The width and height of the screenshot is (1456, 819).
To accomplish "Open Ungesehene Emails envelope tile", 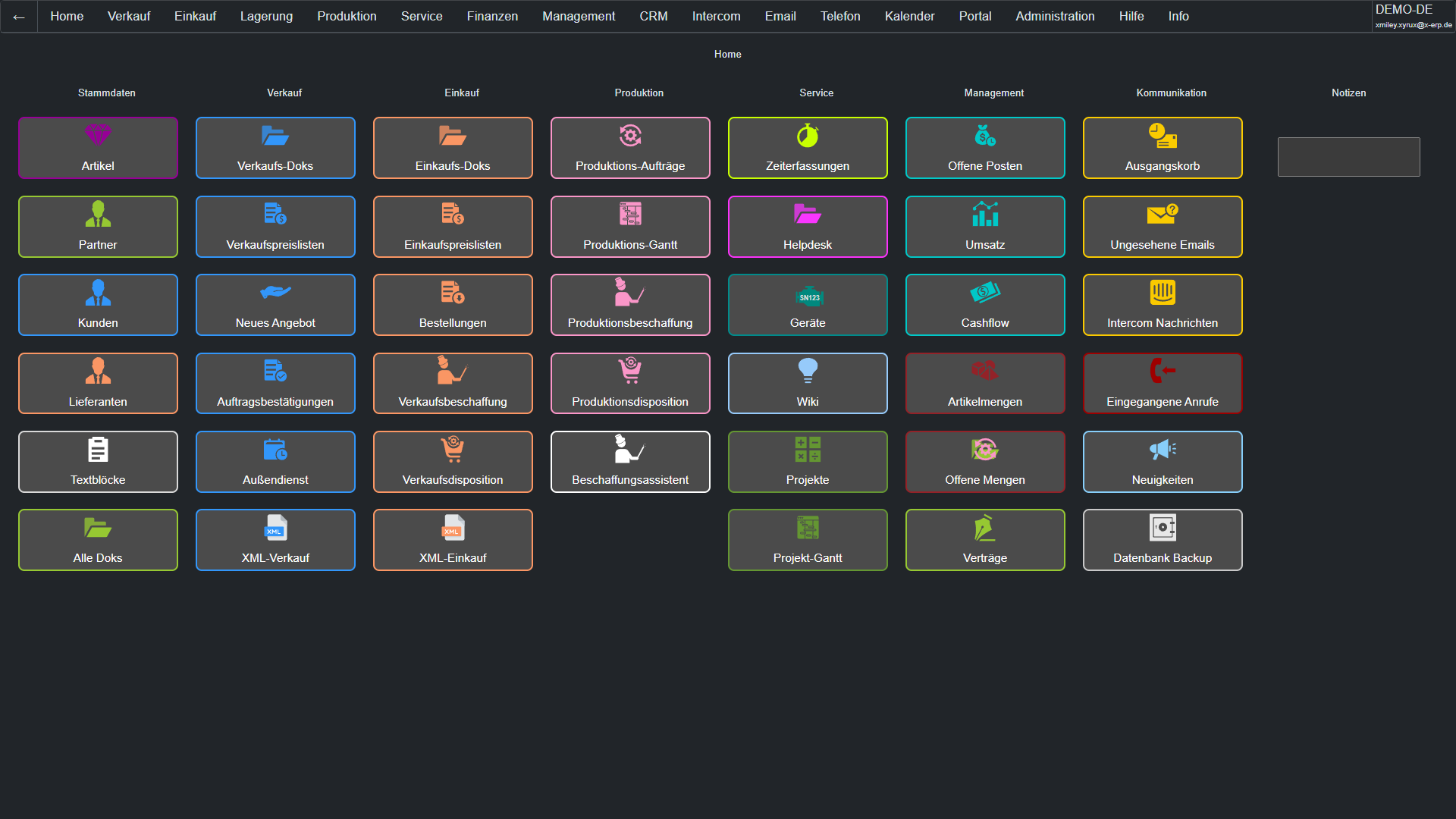I will (x=1163, y=227).
